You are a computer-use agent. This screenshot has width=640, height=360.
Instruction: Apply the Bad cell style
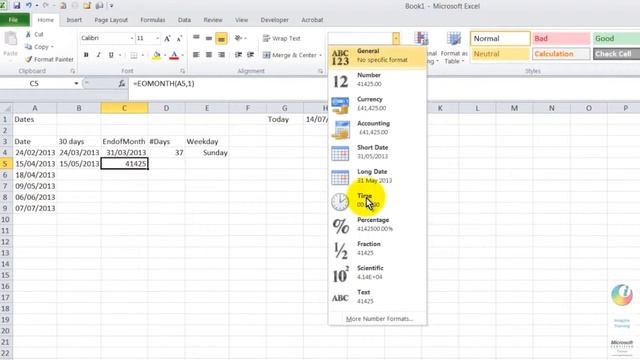pyautogui.click(x=561, y=38)
